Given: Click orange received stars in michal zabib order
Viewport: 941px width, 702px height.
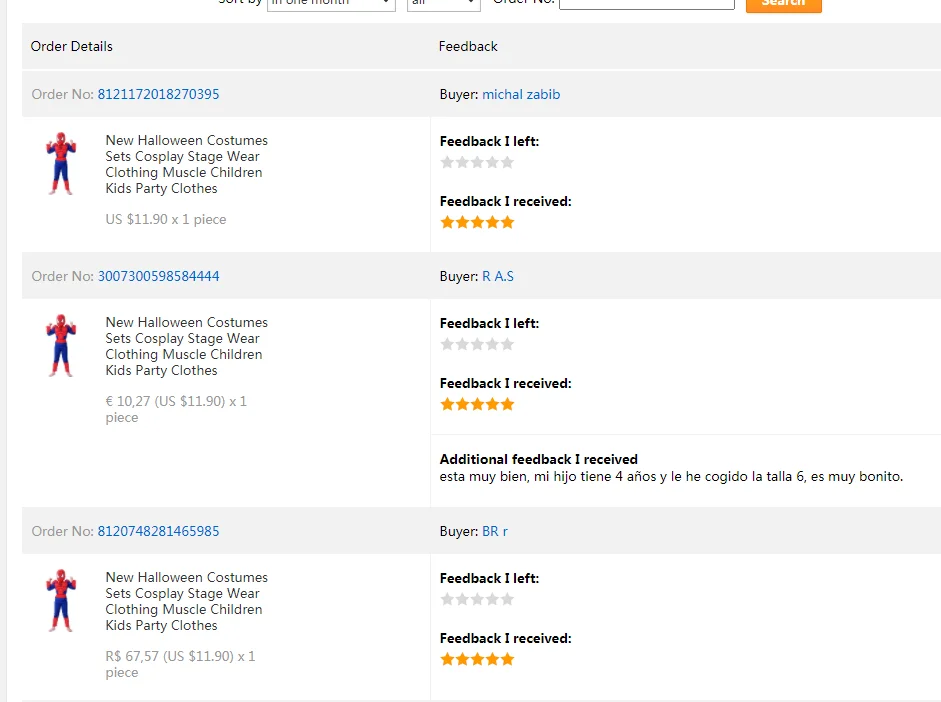Looking at the screenshot, I should (477, 222).
